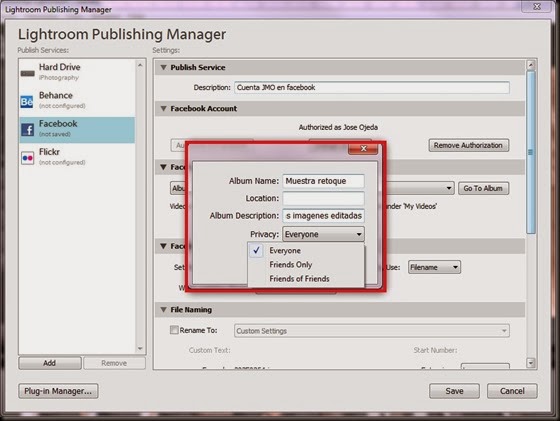Toggle the Rename To checkbox

pyautogui.click(x=174, y=330)
